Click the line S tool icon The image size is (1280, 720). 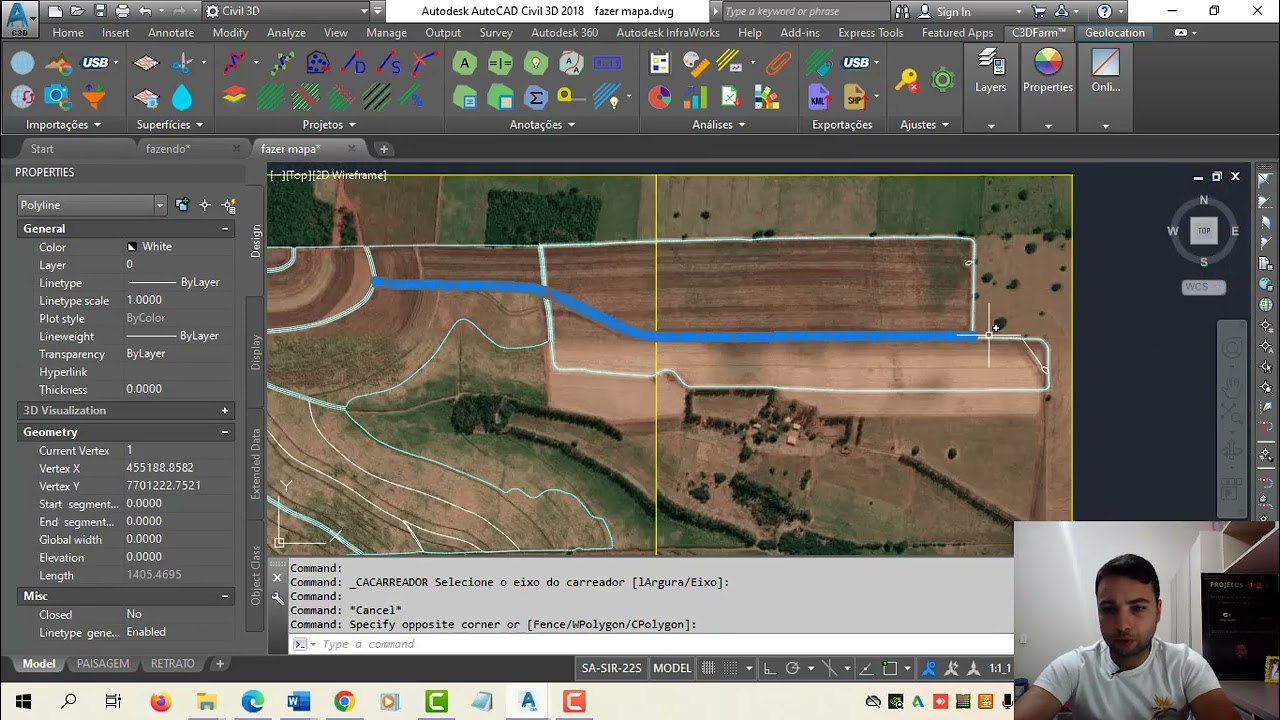390,63
